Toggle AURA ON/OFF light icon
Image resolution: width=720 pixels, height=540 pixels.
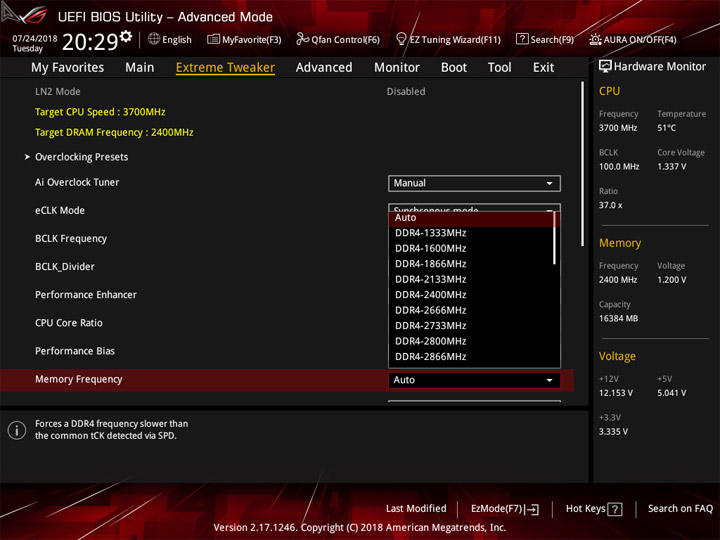595,39
